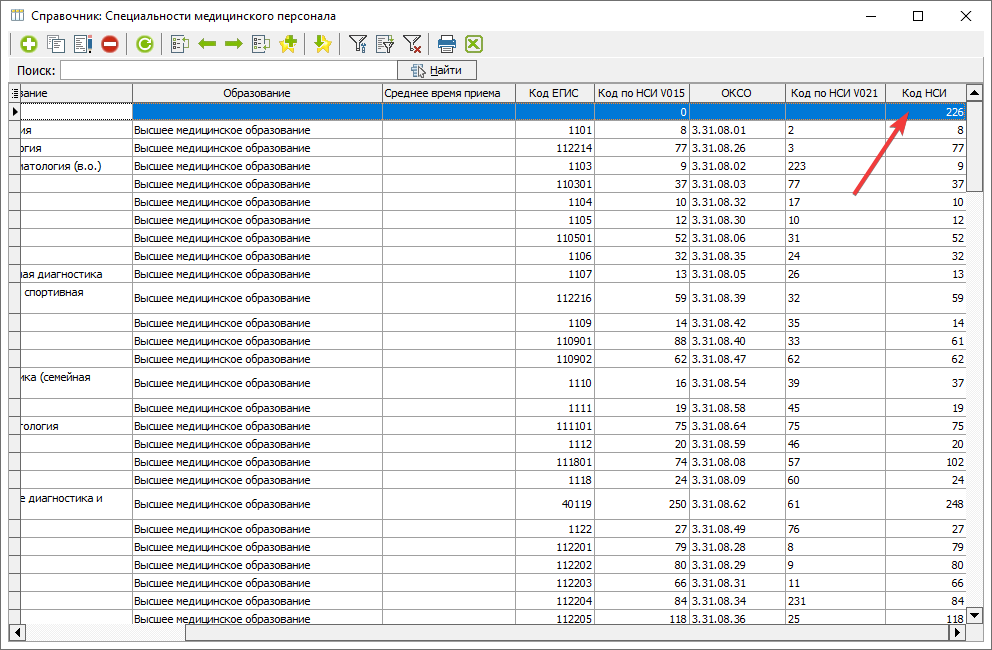Image resolution: width=992 pixels, height=650 pixels.
Task: Clear the filter with the funnel-cross icon
Action: pyautogui.click(x=412, y=44)
